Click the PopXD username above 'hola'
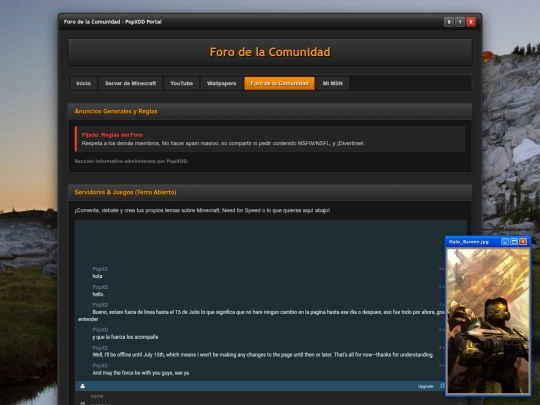This screenshot has width=540, height=405. [100, 269]
